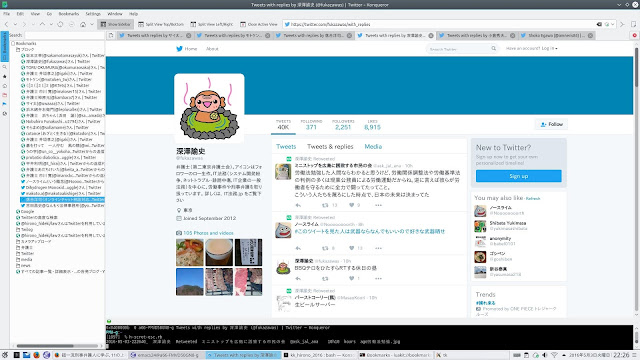Click the sidebar Search field

tap(64, 36)
